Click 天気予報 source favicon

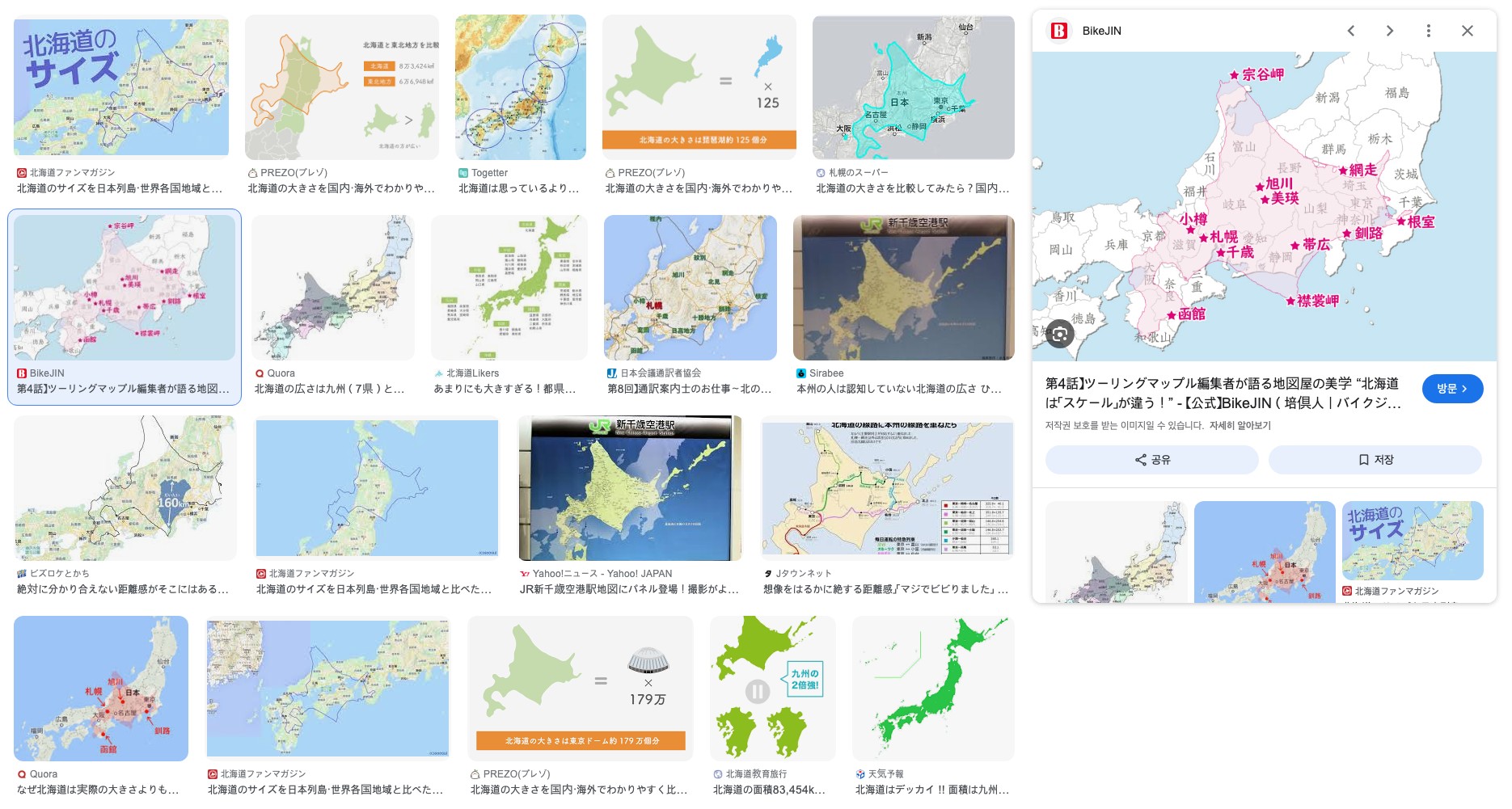(x=860, y=774)
